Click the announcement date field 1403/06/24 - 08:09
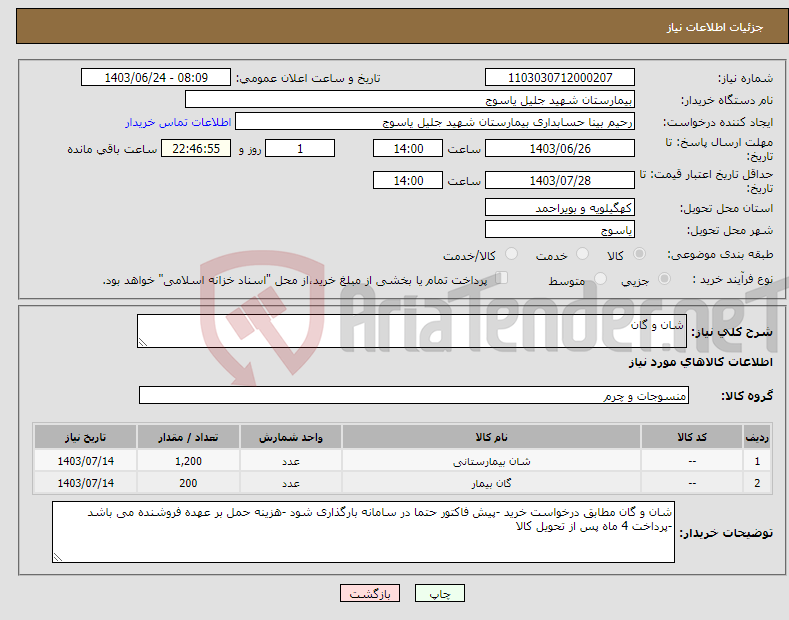The height and width of the screenshot is (620, 789). click(x=156, y=78)
